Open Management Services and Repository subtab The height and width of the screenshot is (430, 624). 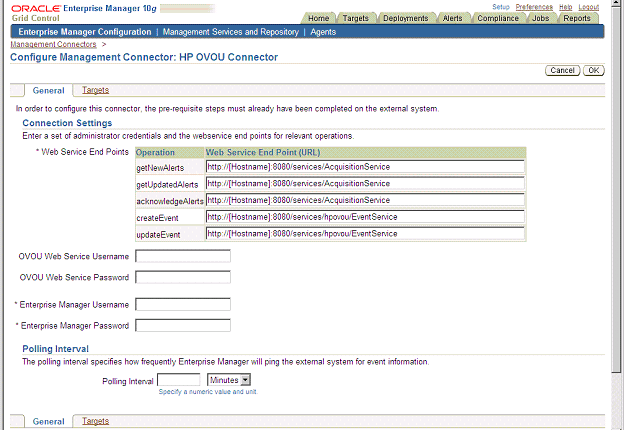[x=230, y=32]
